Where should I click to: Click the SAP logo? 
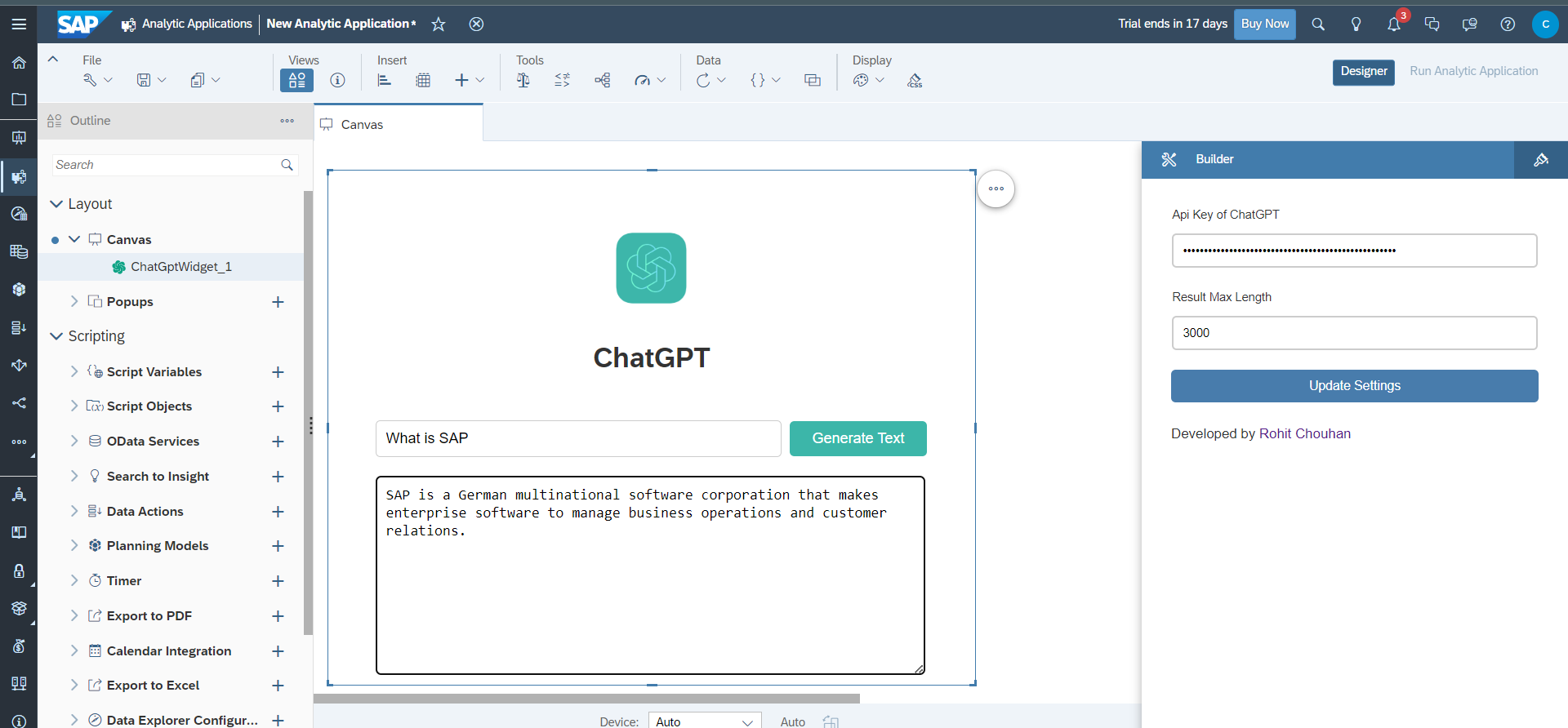[83, 24]
